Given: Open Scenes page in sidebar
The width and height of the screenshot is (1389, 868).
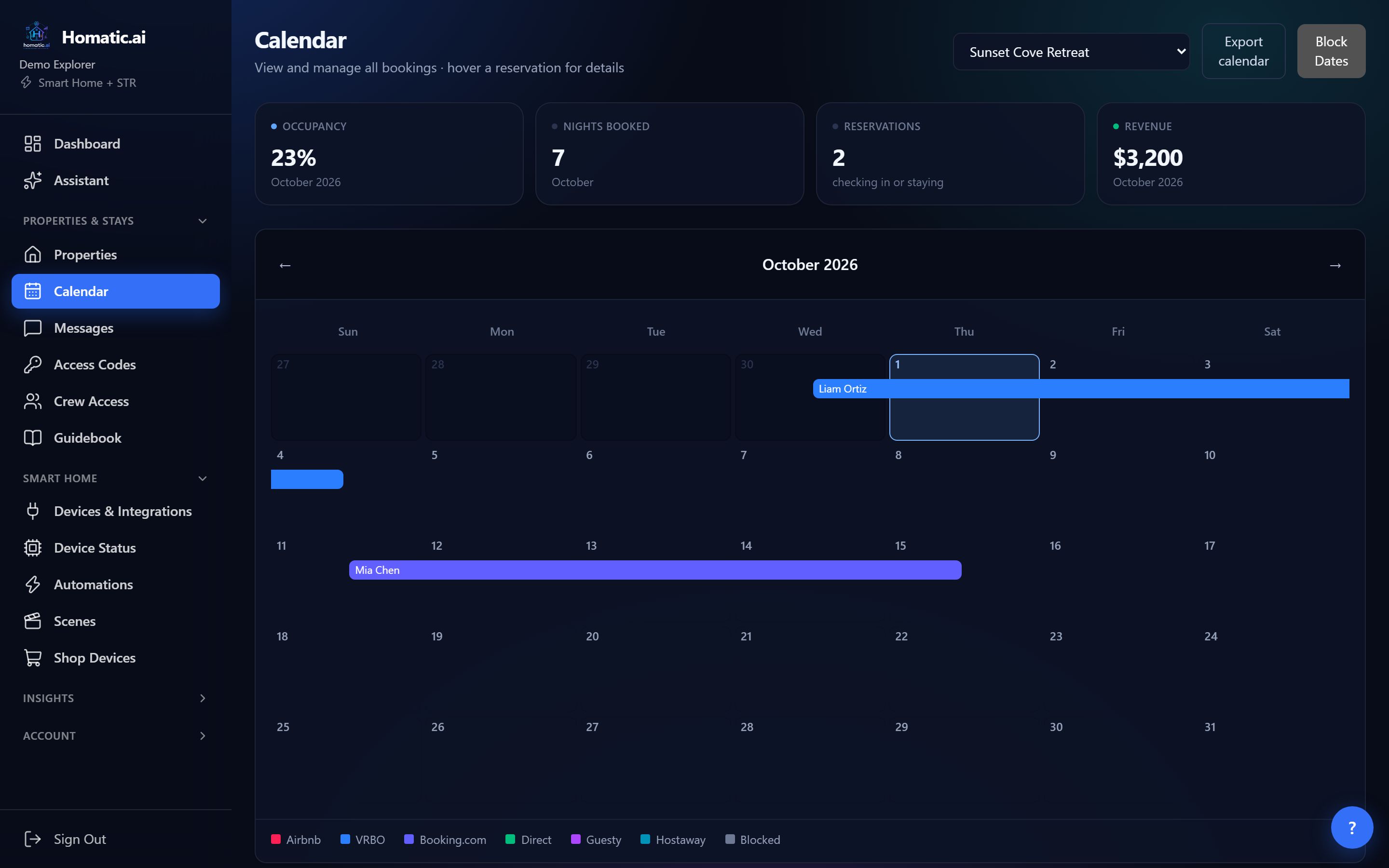Looking at the screenshot, I should click(x=115, y=621).
